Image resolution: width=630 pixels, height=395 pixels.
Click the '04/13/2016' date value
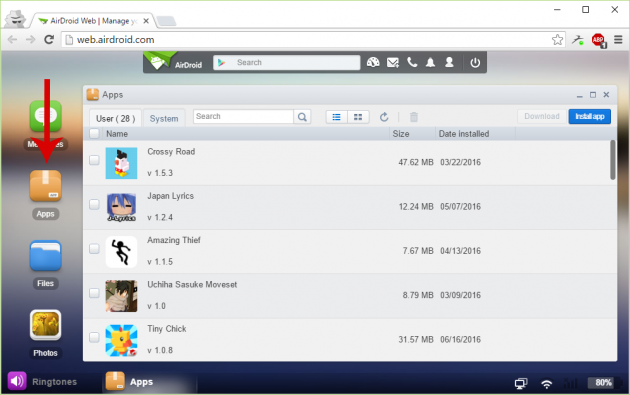tap(460, 251)
